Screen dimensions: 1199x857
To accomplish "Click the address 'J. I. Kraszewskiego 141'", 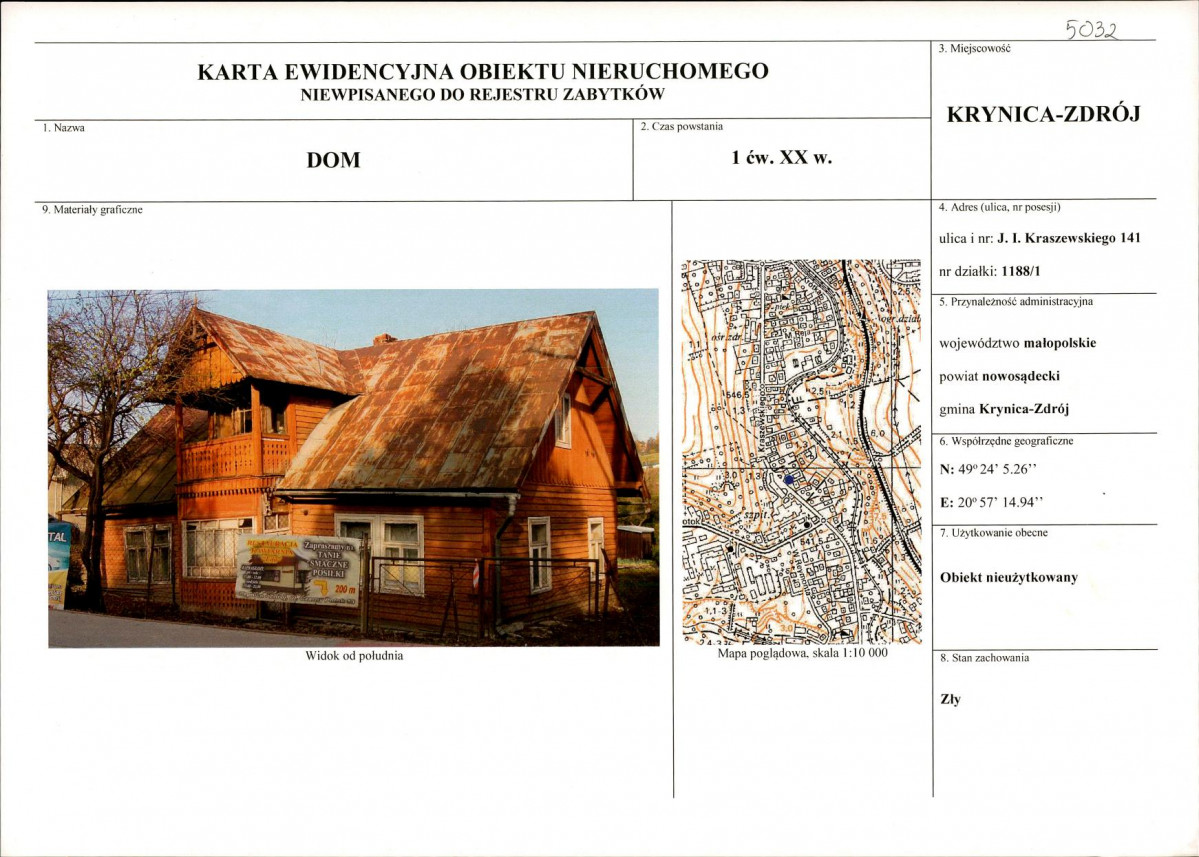I will tap(1069, 238).
